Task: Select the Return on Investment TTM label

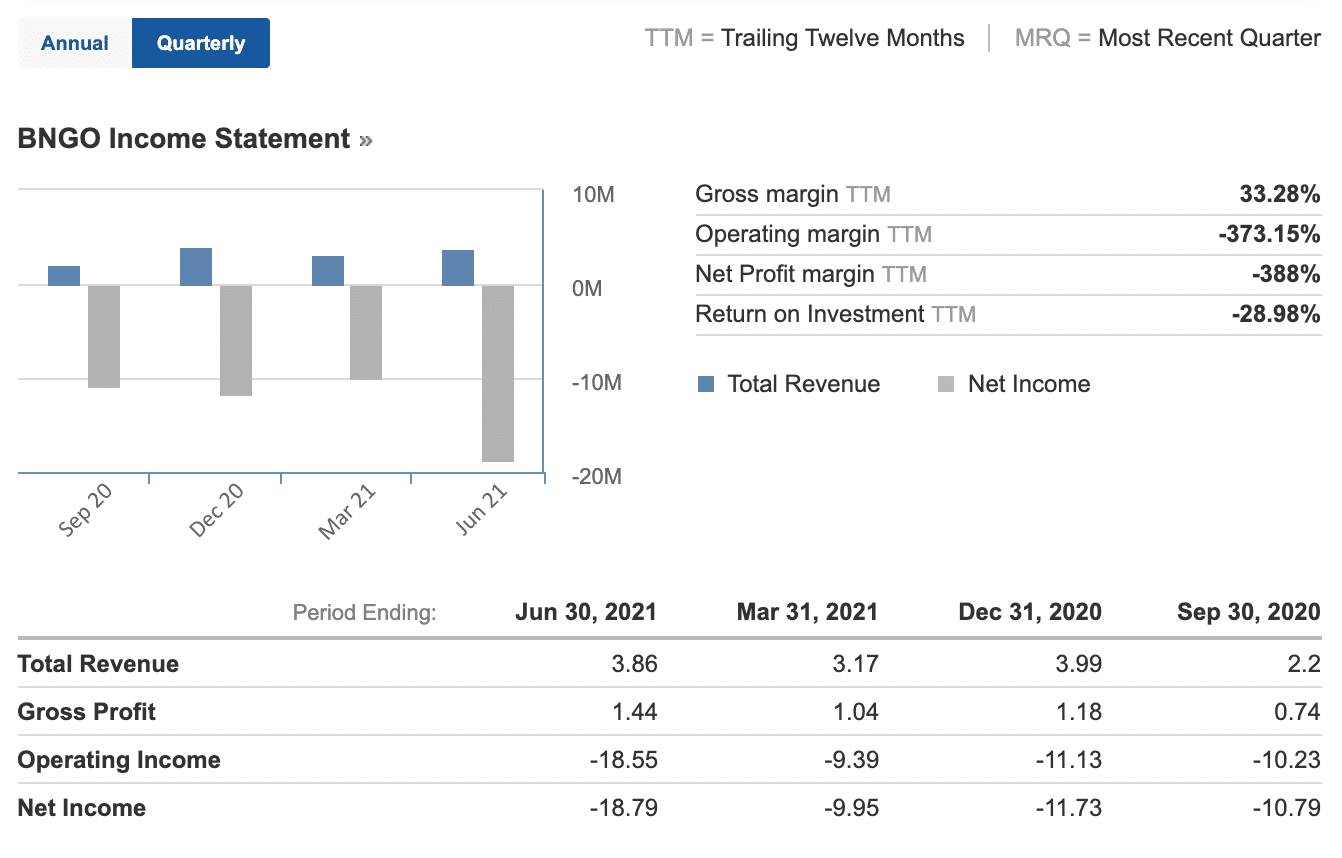Action: coord(836,314)
